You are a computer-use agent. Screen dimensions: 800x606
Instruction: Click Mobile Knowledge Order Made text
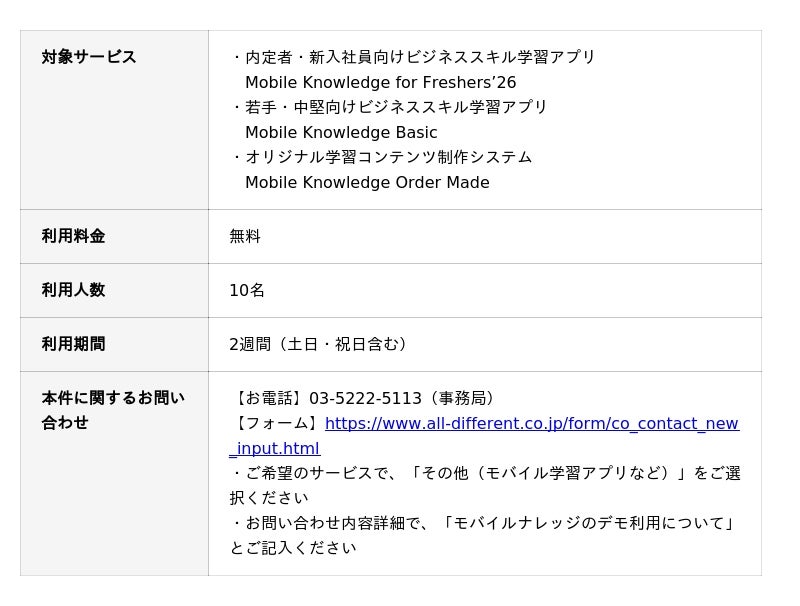367,182
